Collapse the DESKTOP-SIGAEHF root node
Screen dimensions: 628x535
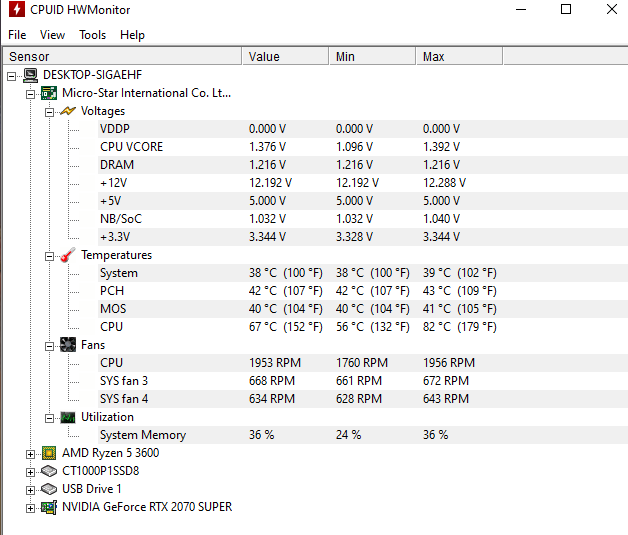tap(12, 76)
